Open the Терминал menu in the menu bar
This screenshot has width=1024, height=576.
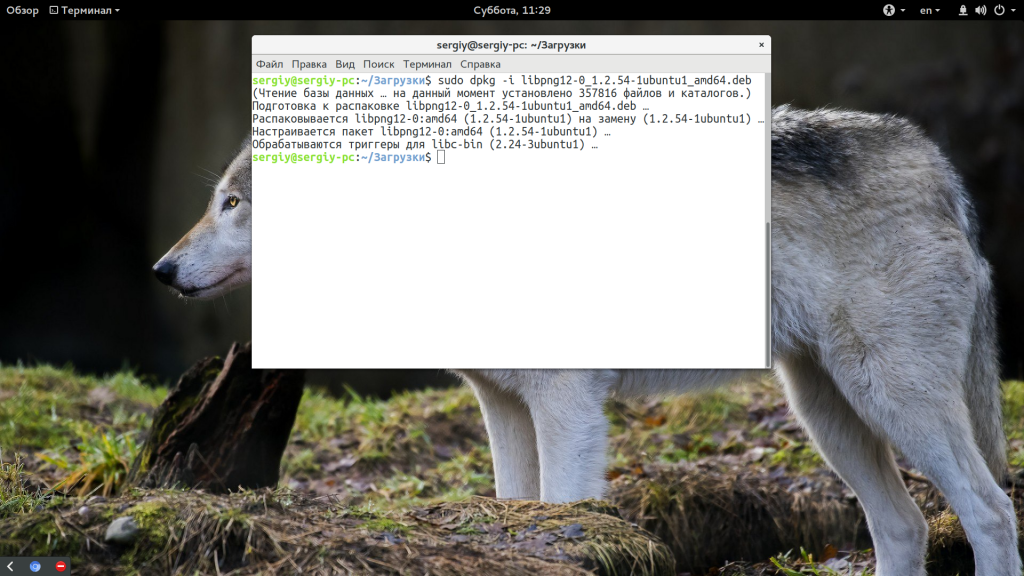point(427,64)
